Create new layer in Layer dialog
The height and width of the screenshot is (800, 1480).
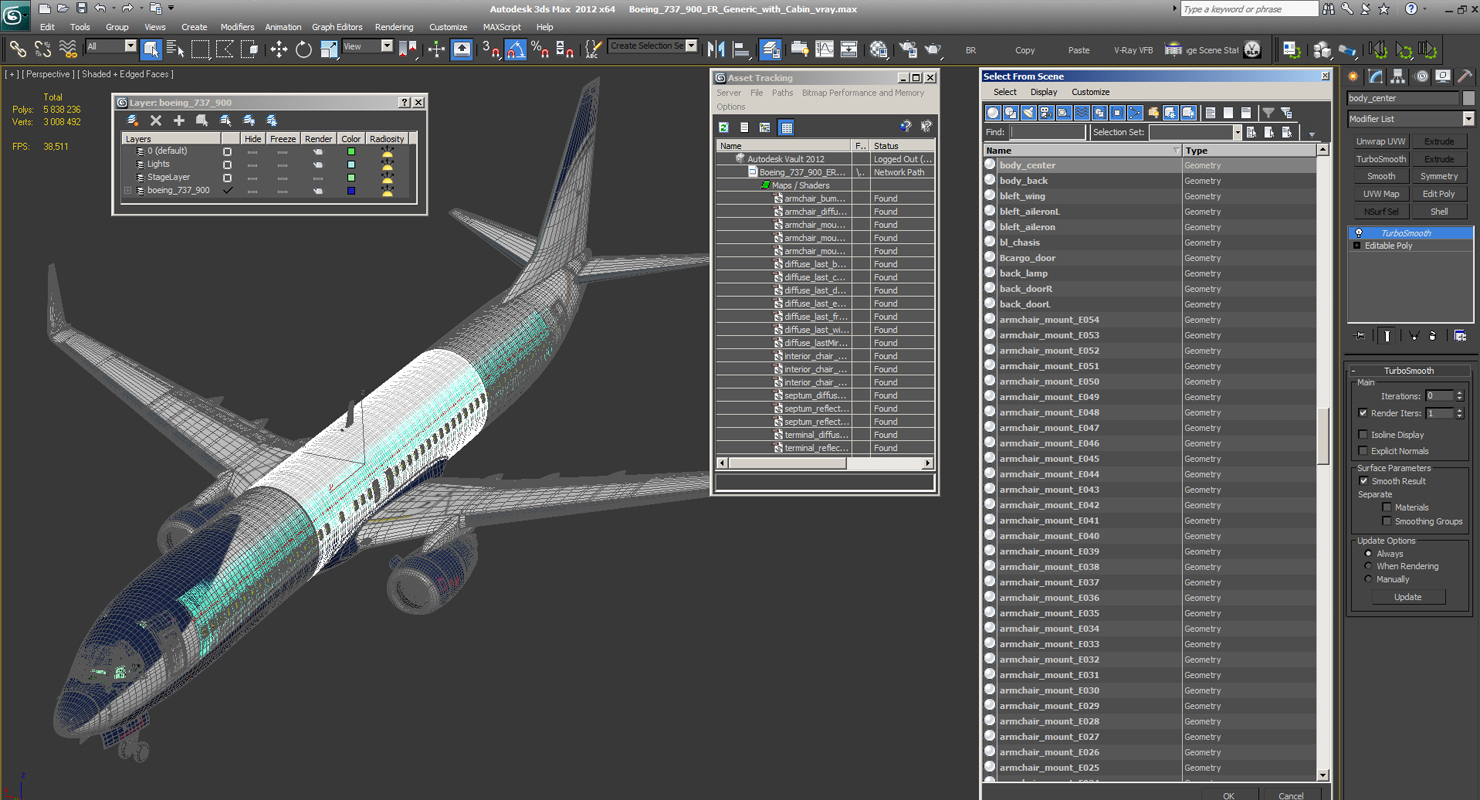tap(133, 120)
